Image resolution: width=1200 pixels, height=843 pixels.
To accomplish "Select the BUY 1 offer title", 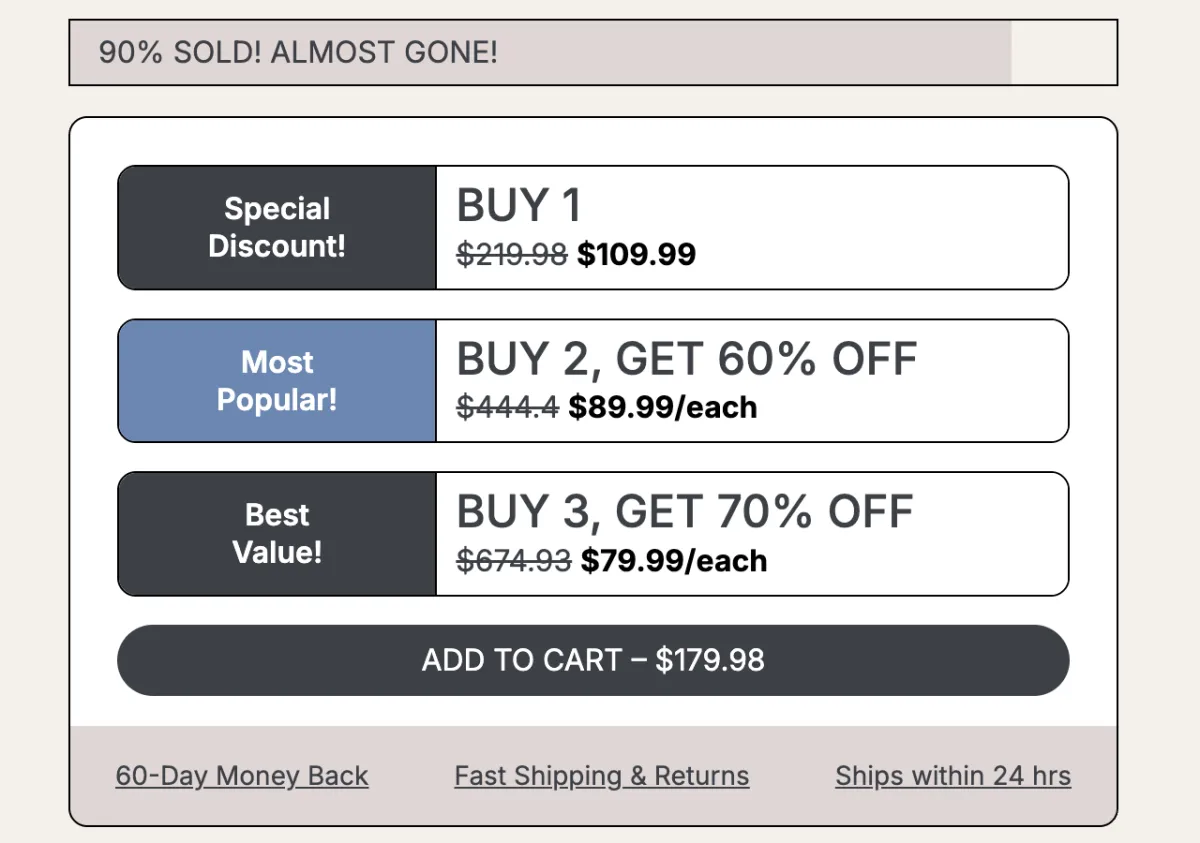I will click(x=518, y=206).
